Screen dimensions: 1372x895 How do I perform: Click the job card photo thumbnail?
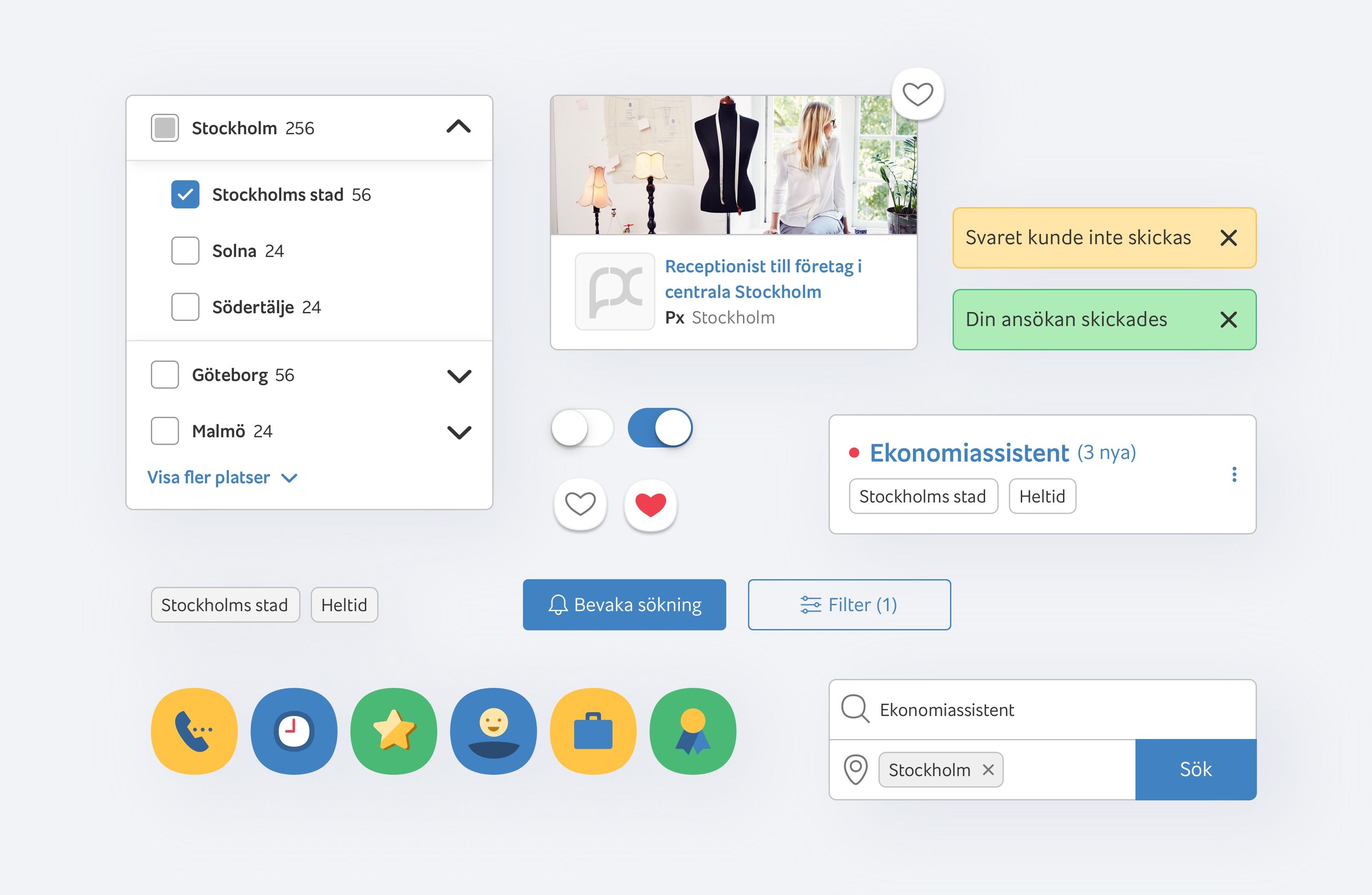pyautogui.click(x=733, y=165)
